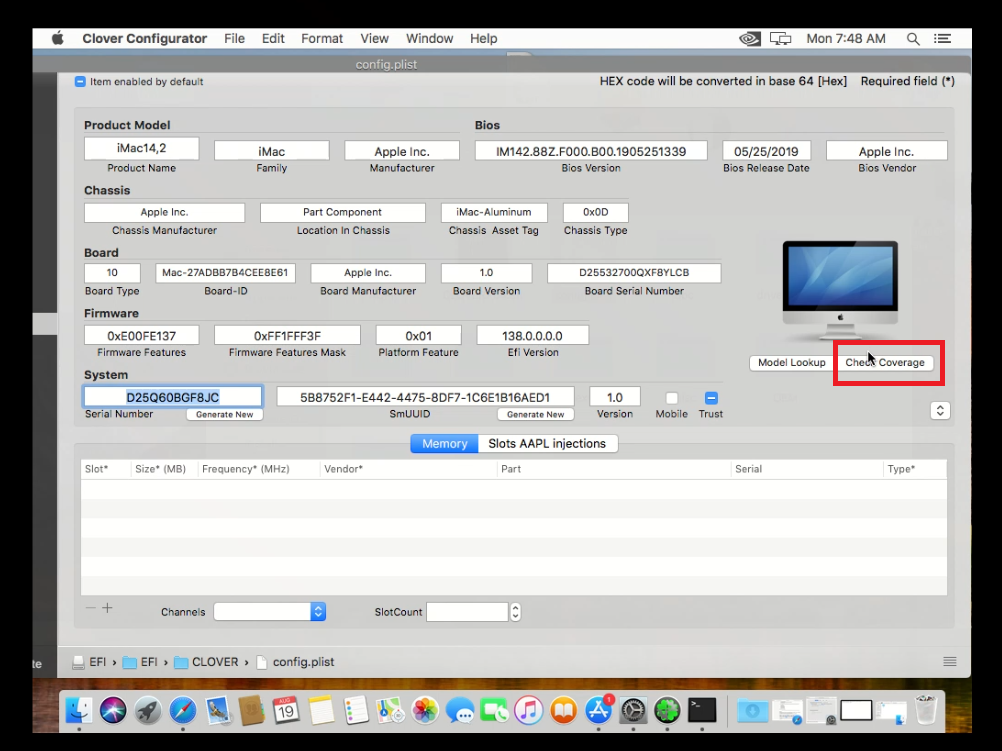Switch to Slots AAPL injections tab
This screenshot has height=751, width=1002.
547,444
